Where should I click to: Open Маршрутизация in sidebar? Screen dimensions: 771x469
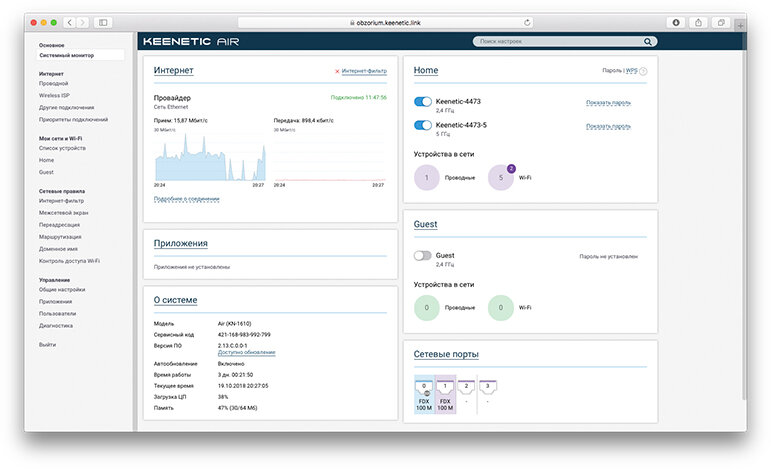point(60,237)
